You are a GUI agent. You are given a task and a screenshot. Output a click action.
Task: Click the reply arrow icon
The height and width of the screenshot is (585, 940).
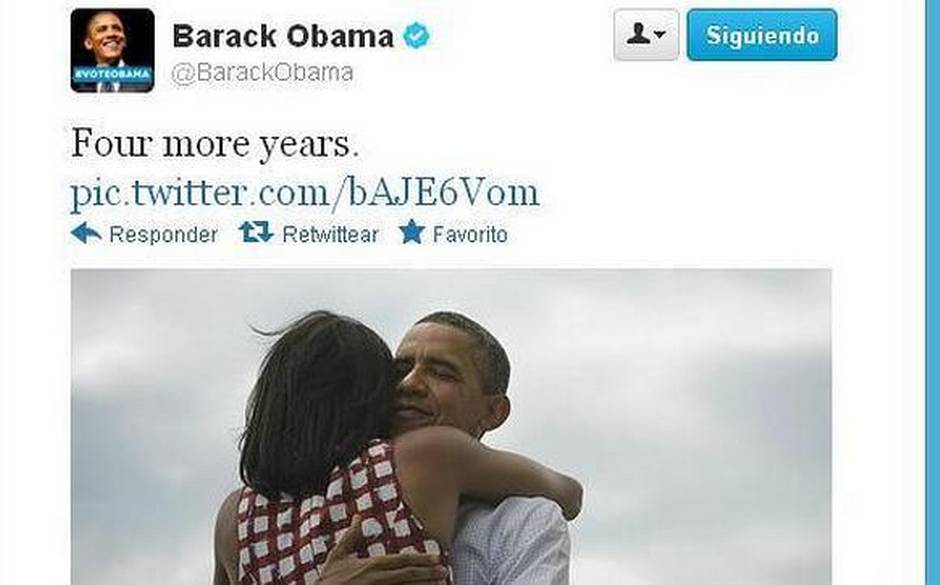(86, 233)
